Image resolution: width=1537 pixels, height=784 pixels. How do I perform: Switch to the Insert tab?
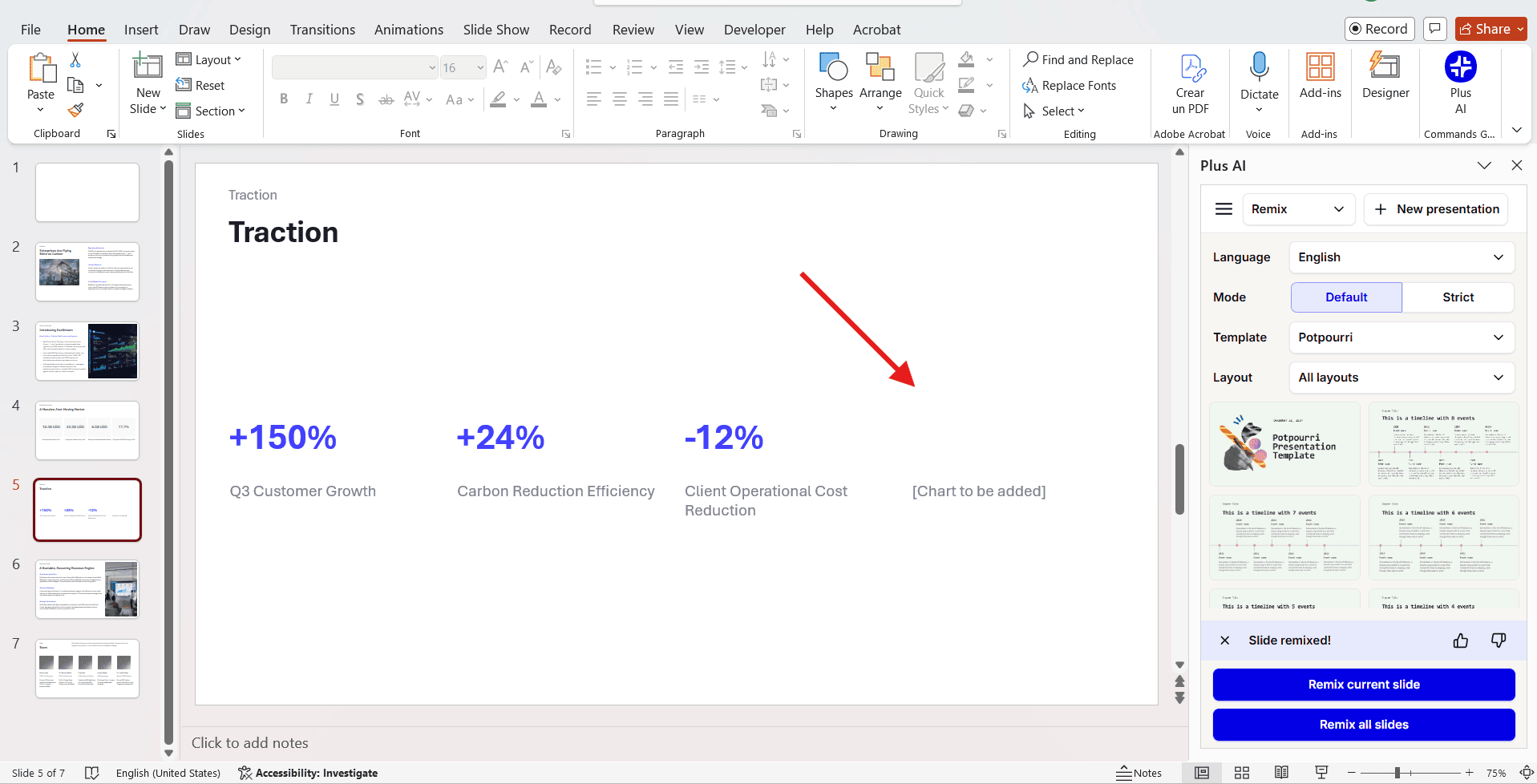pyautogui.click(x=141, y=30)
